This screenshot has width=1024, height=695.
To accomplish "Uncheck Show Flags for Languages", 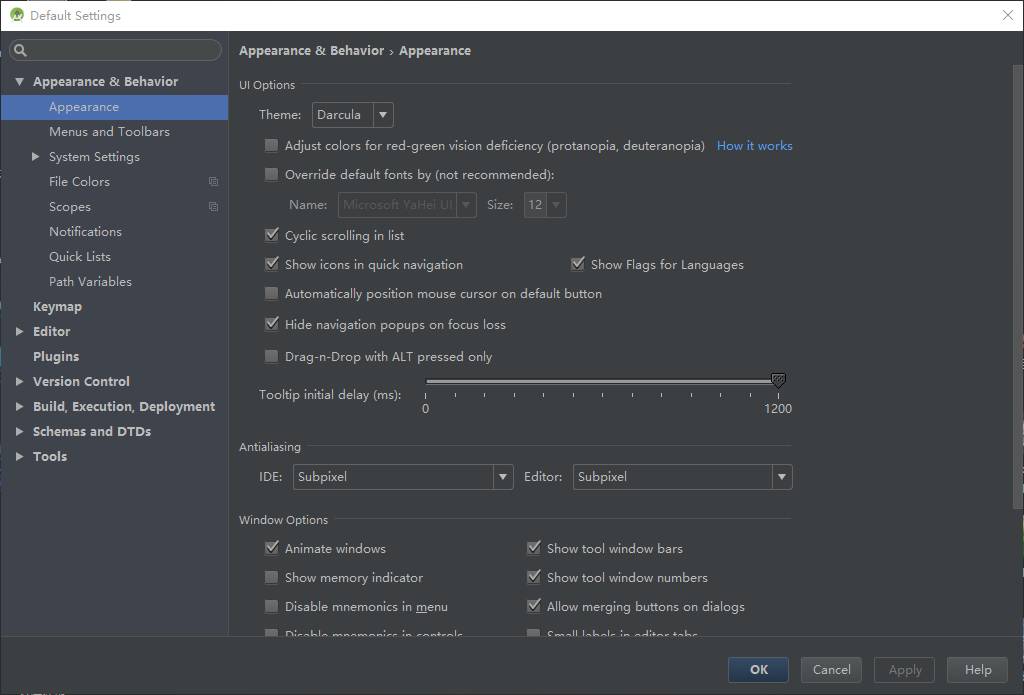I will [x=577, y=264].
